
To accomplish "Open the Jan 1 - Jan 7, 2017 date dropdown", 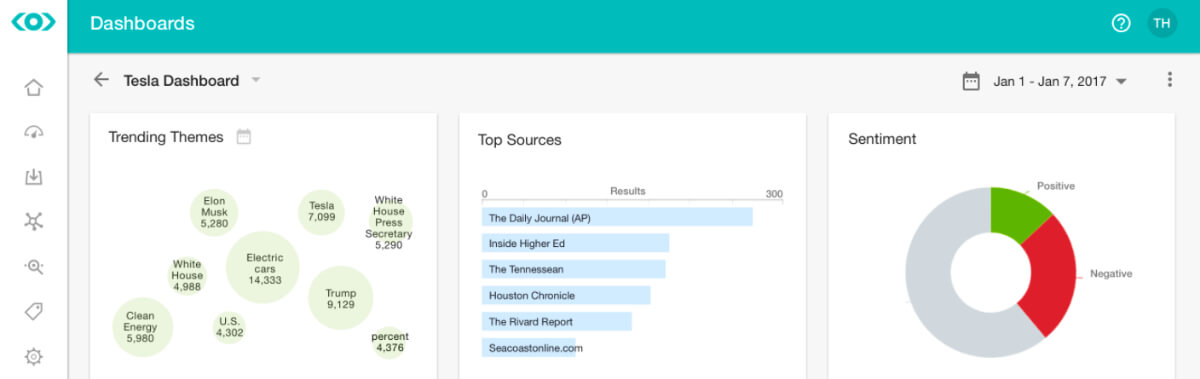I will [1044, 81].
